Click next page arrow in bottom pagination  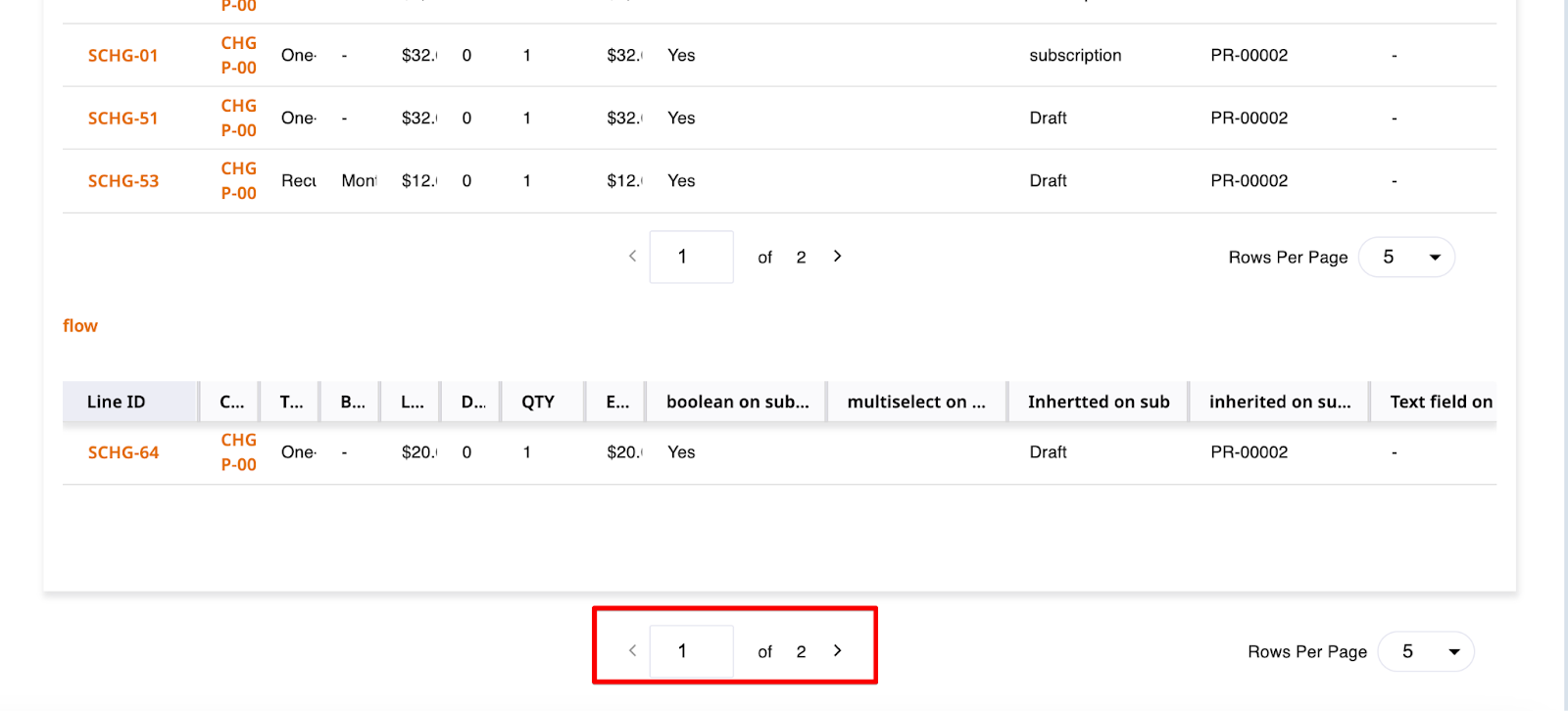click(837, 650)
